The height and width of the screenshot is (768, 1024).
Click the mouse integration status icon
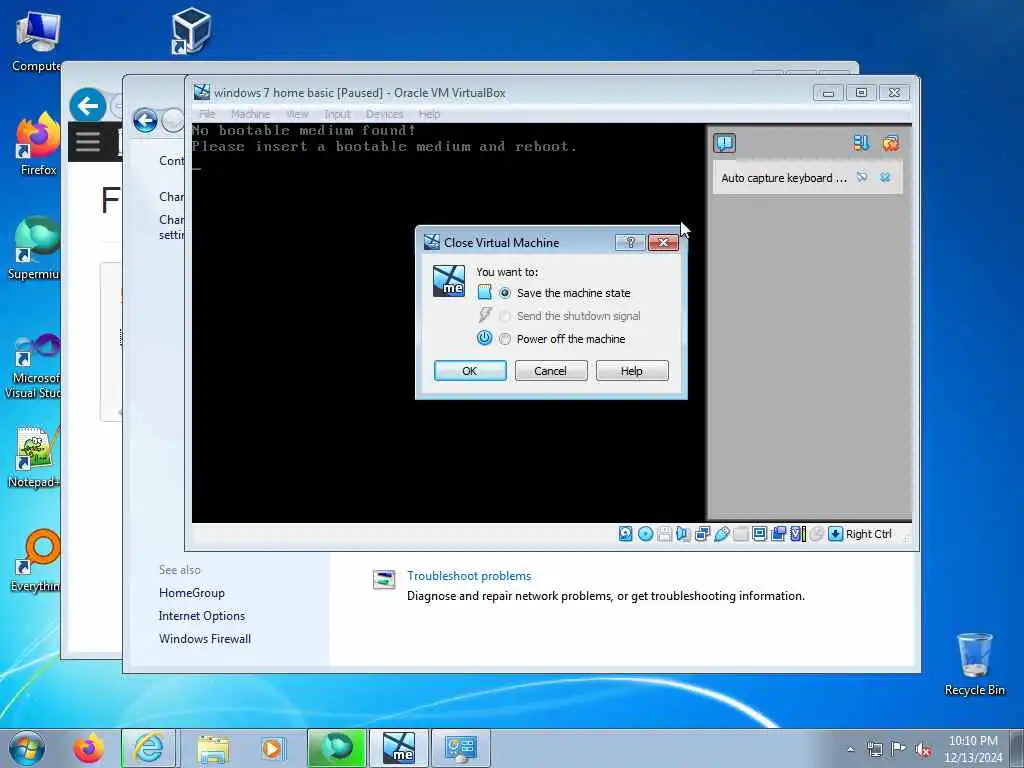point(816,534)
